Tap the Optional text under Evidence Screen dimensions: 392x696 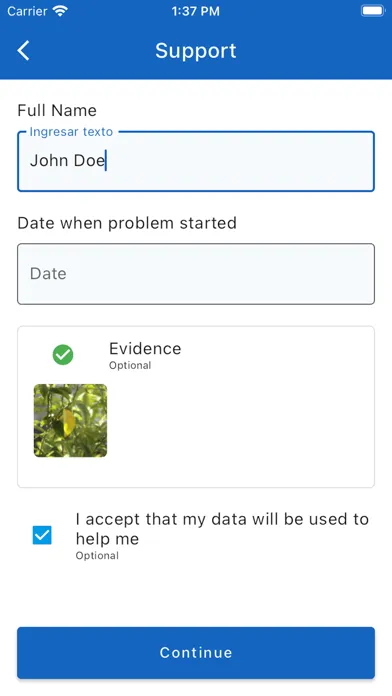(x=130, y=365)
